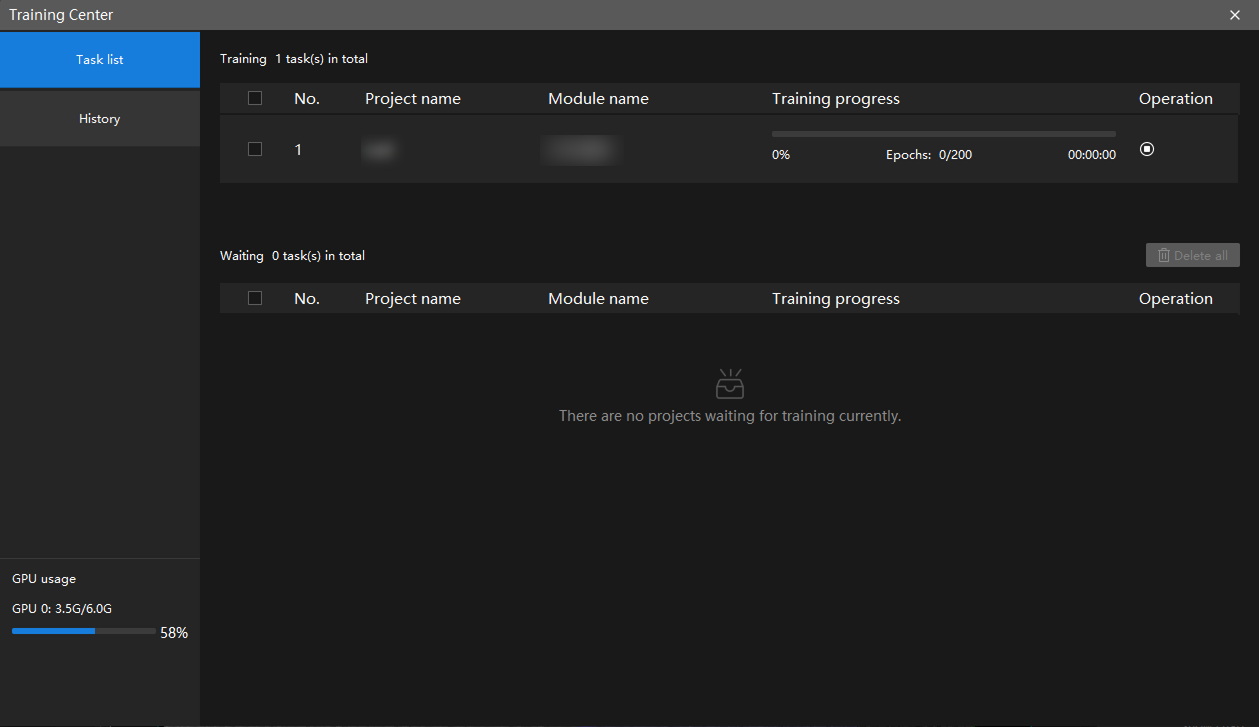Click the trash icon on Delete all
The height and width of the screenshot is (727, 1259).
point(1164,255)
